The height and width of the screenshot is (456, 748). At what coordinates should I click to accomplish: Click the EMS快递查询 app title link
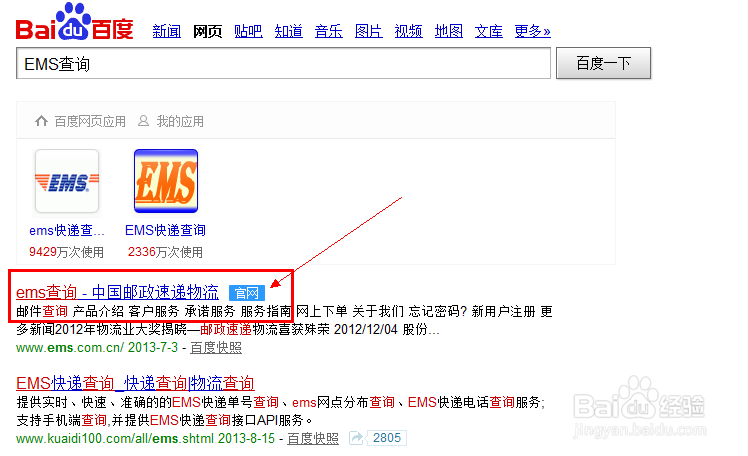pos(166,230)
